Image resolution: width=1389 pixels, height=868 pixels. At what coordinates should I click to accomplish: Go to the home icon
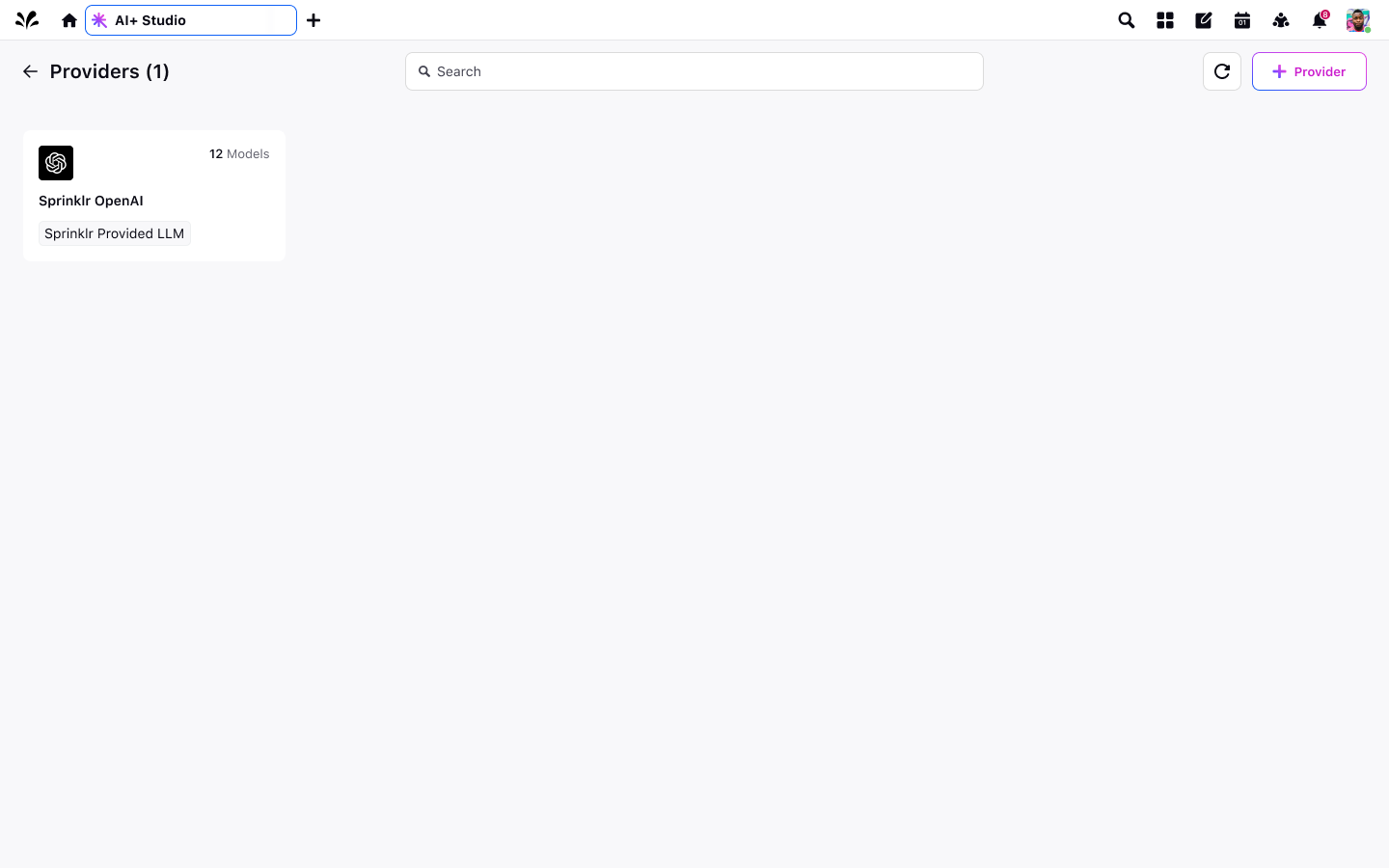tap(68, 20)
